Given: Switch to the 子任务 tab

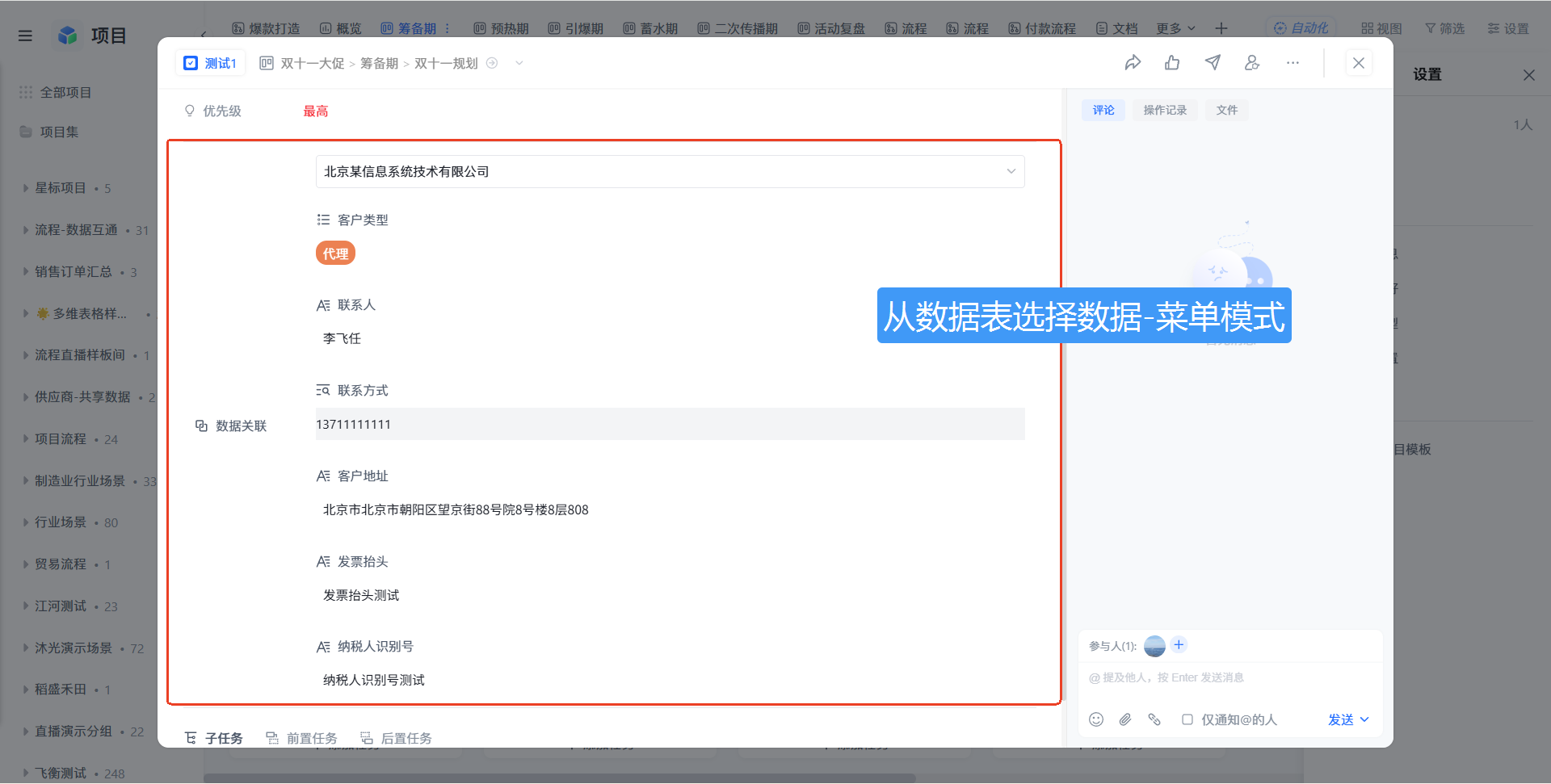Looking at the screenshot, I should 214,738.
